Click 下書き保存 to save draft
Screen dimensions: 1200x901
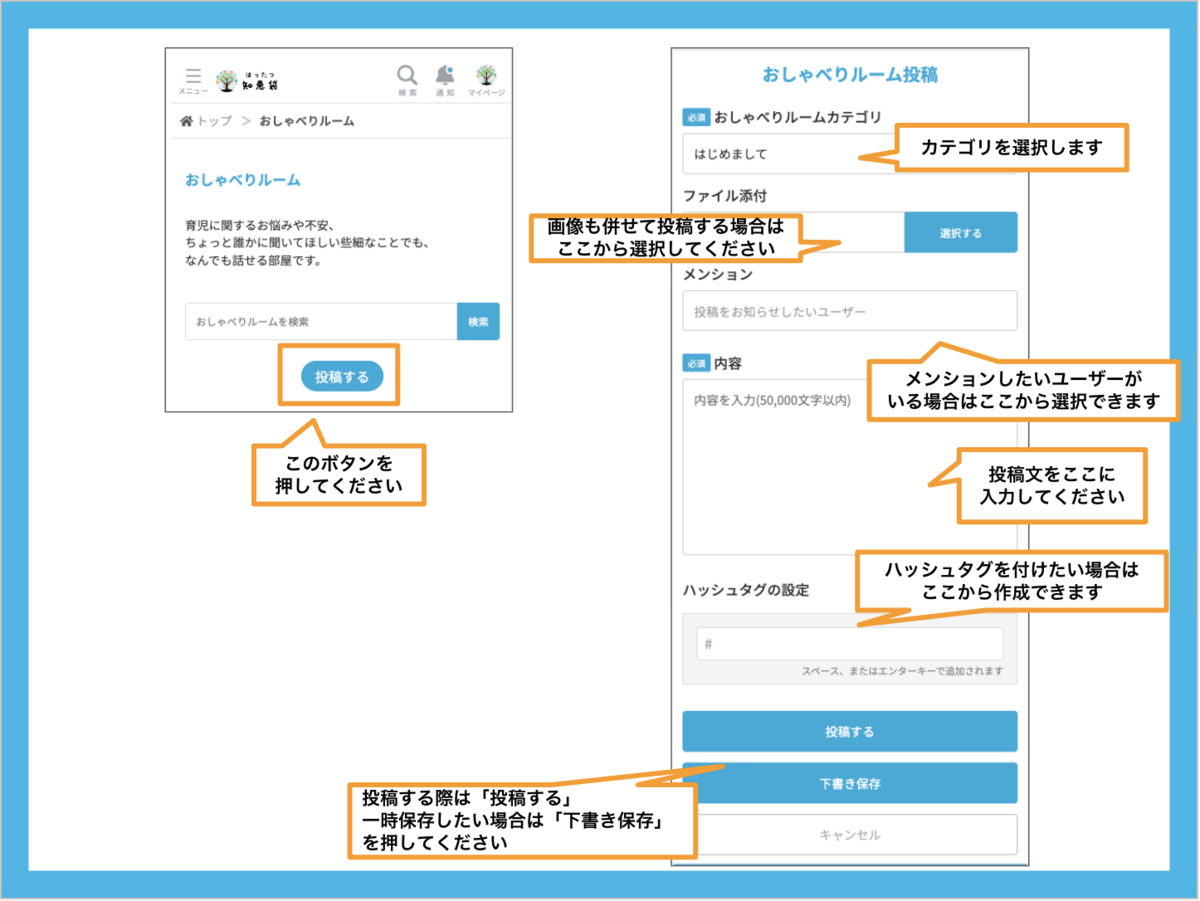pyautogui.click(x=849, y=784)
